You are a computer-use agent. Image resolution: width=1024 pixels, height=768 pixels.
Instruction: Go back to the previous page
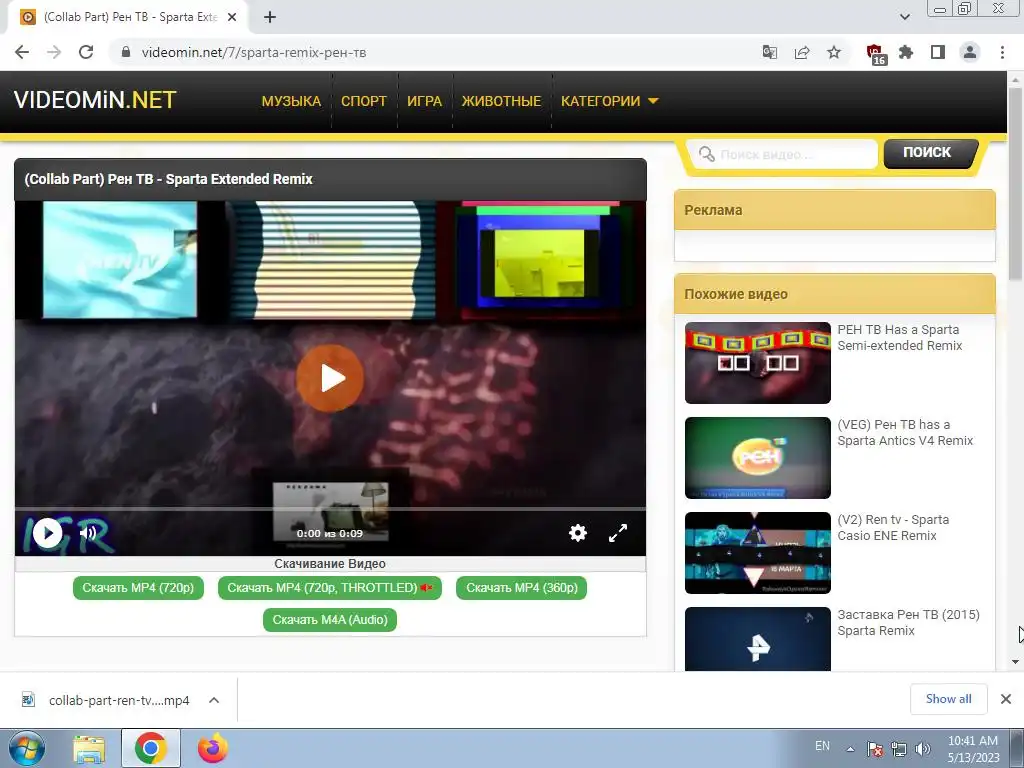click(x=22, y=52)
